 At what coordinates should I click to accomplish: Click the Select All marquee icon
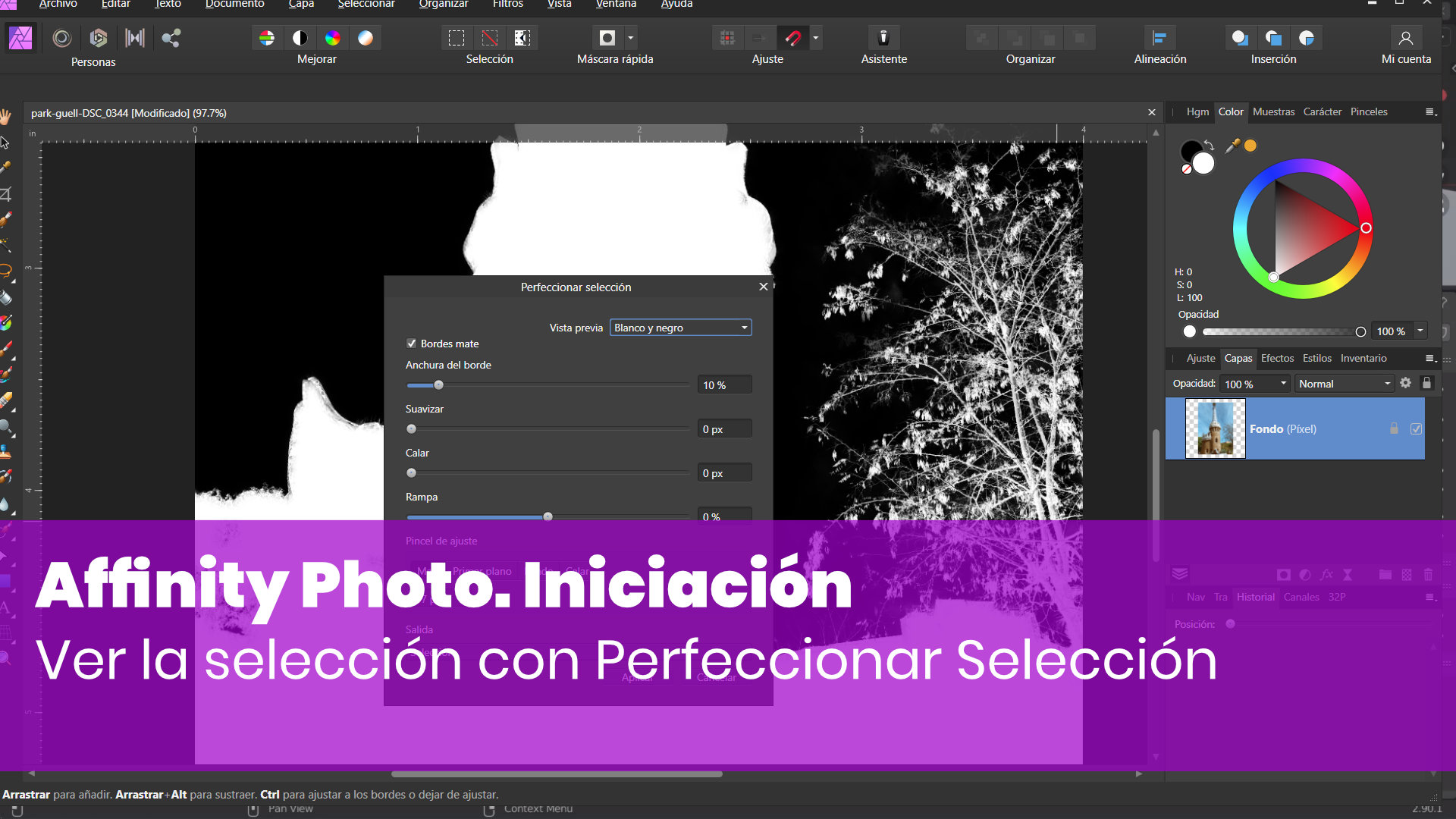pyautogui.click(x=457, y=38)
